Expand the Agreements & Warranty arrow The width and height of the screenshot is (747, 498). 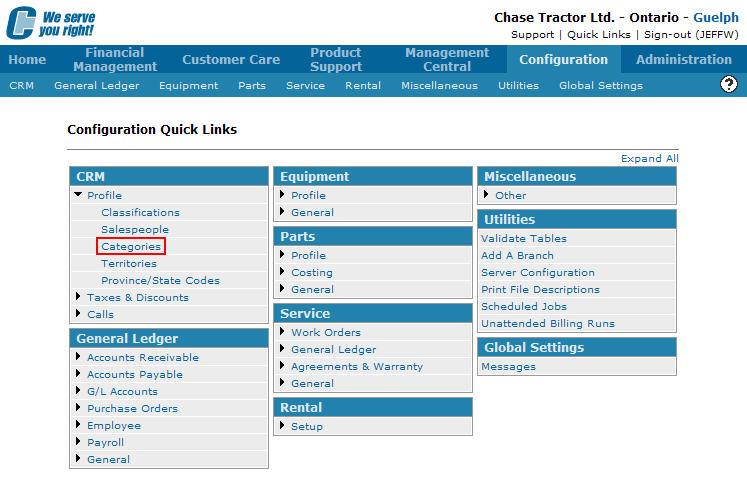click(282, 366)
